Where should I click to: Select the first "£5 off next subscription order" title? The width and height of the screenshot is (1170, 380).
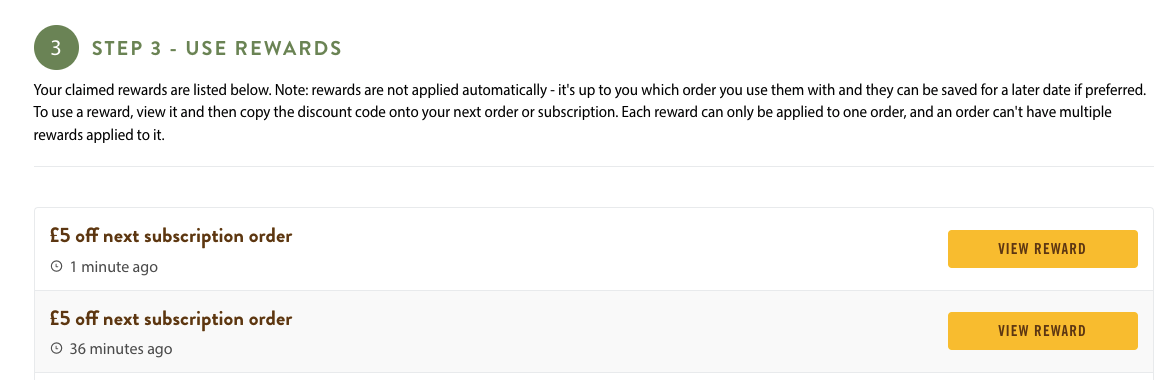(171, 237)
